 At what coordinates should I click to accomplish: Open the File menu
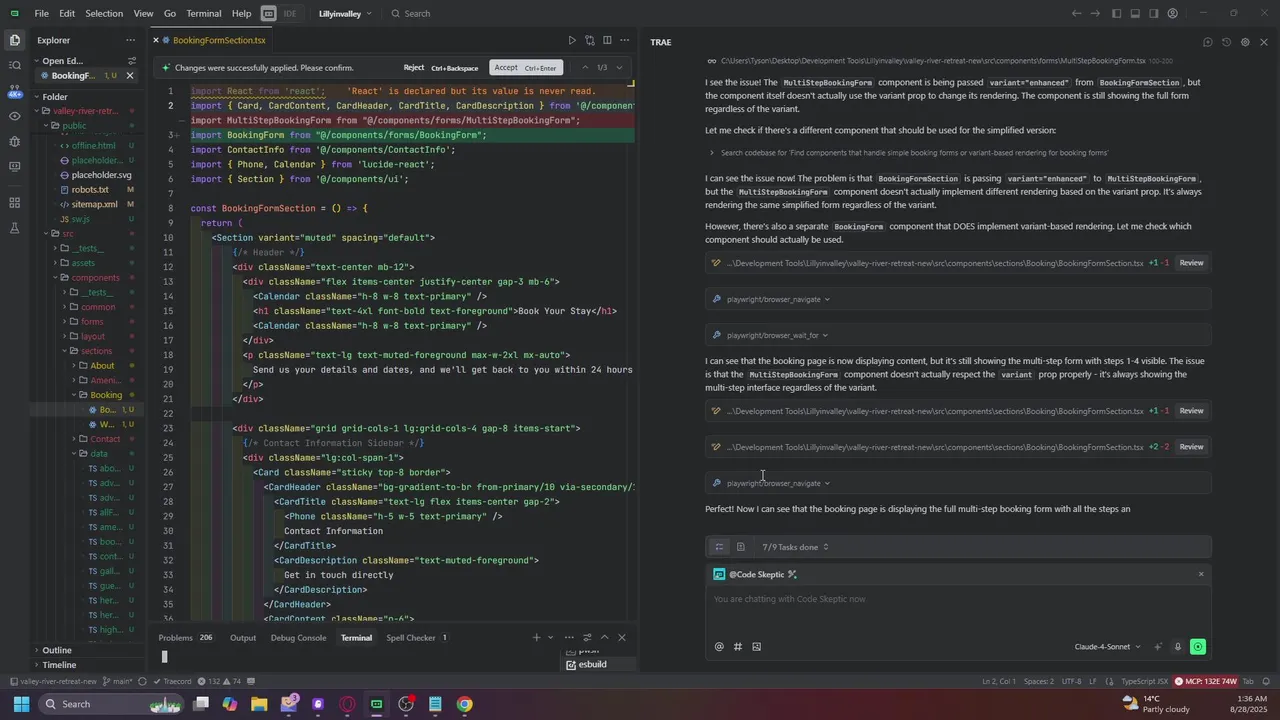click(x=42, y=13)
